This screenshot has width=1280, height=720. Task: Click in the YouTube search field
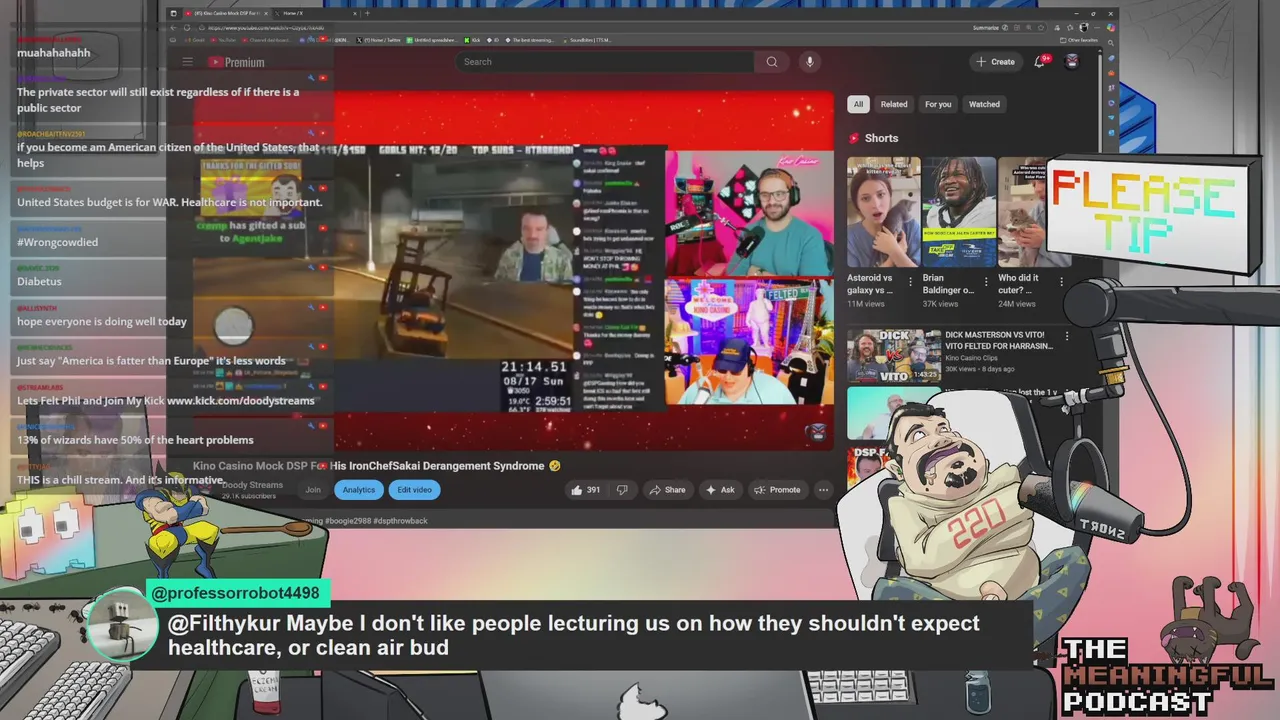pyautogui.click(x=606, y=62)
